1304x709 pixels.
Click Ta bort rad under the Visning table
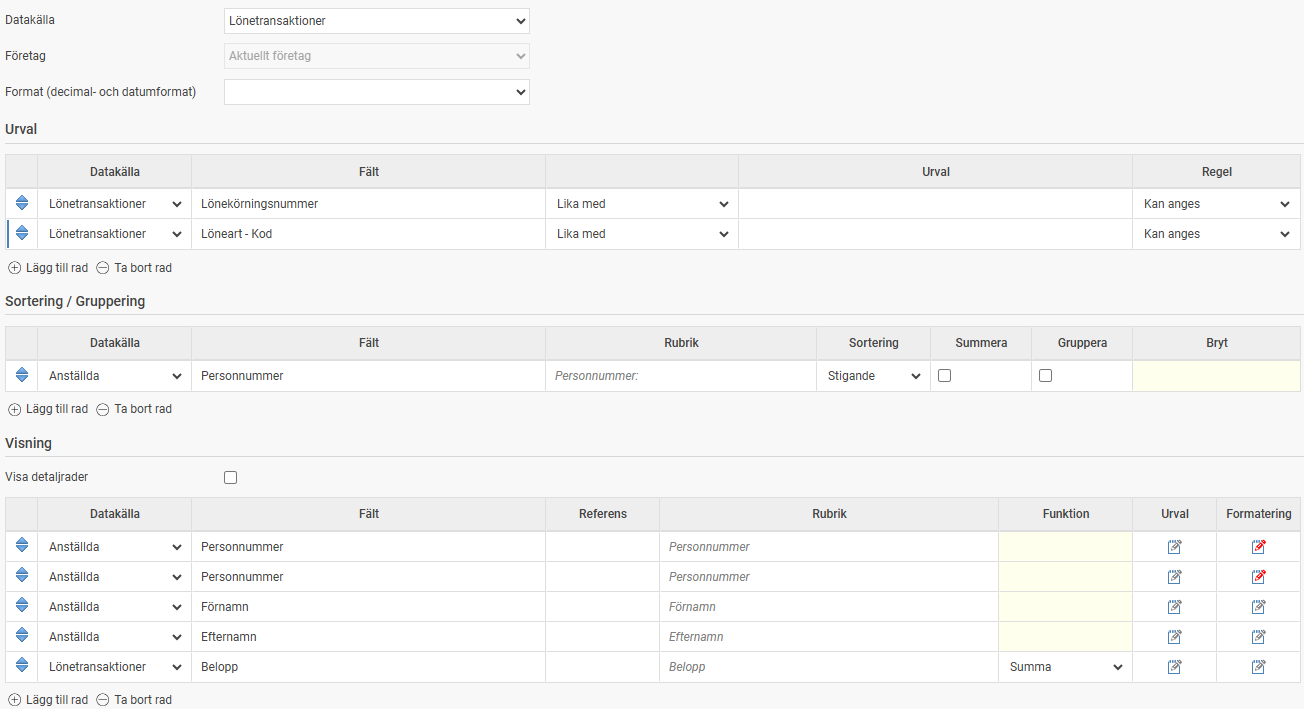pyautogui.click(x=134, y=700)
